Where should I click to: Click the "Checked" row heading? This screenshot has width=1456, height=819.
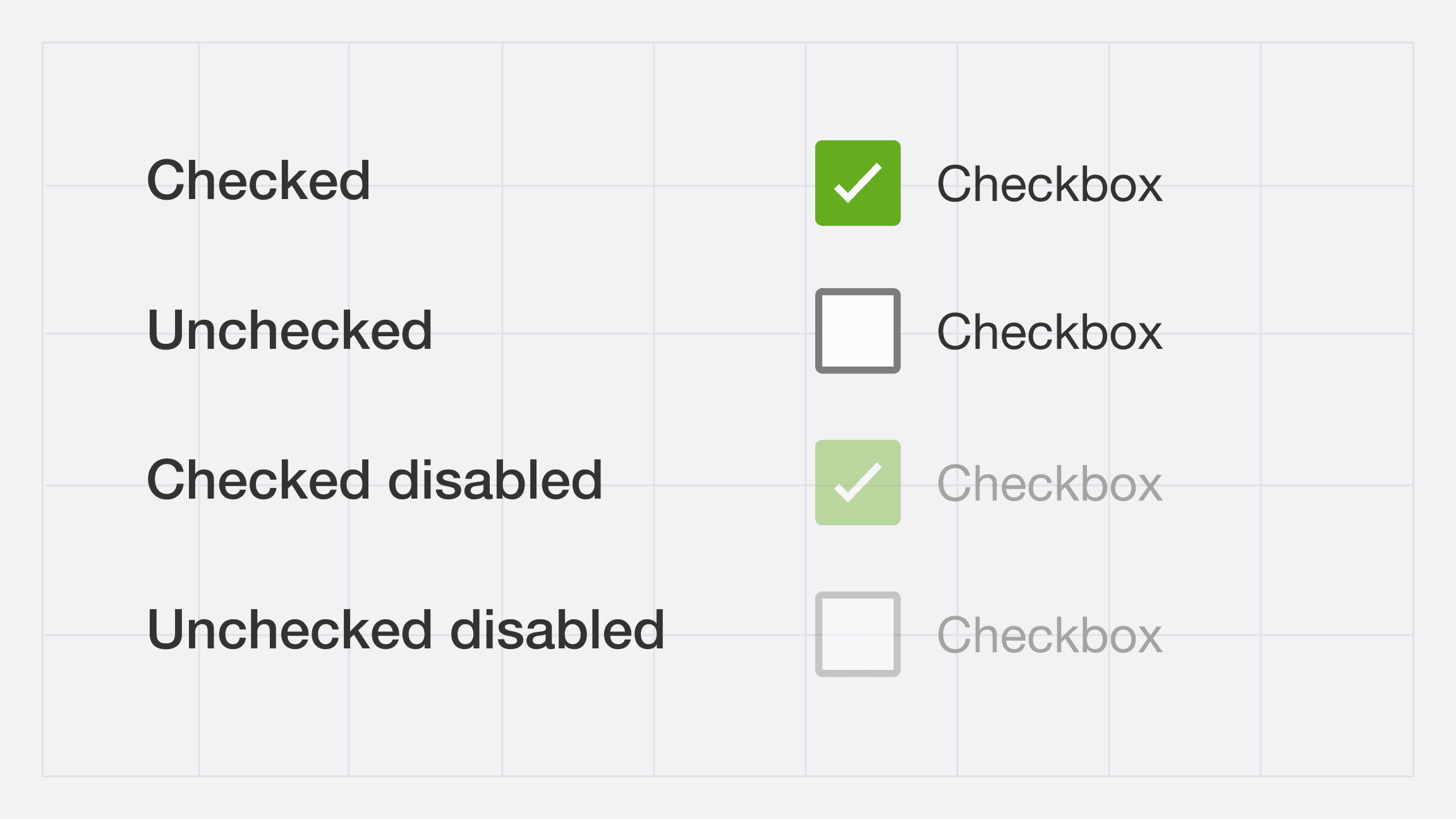258,180
